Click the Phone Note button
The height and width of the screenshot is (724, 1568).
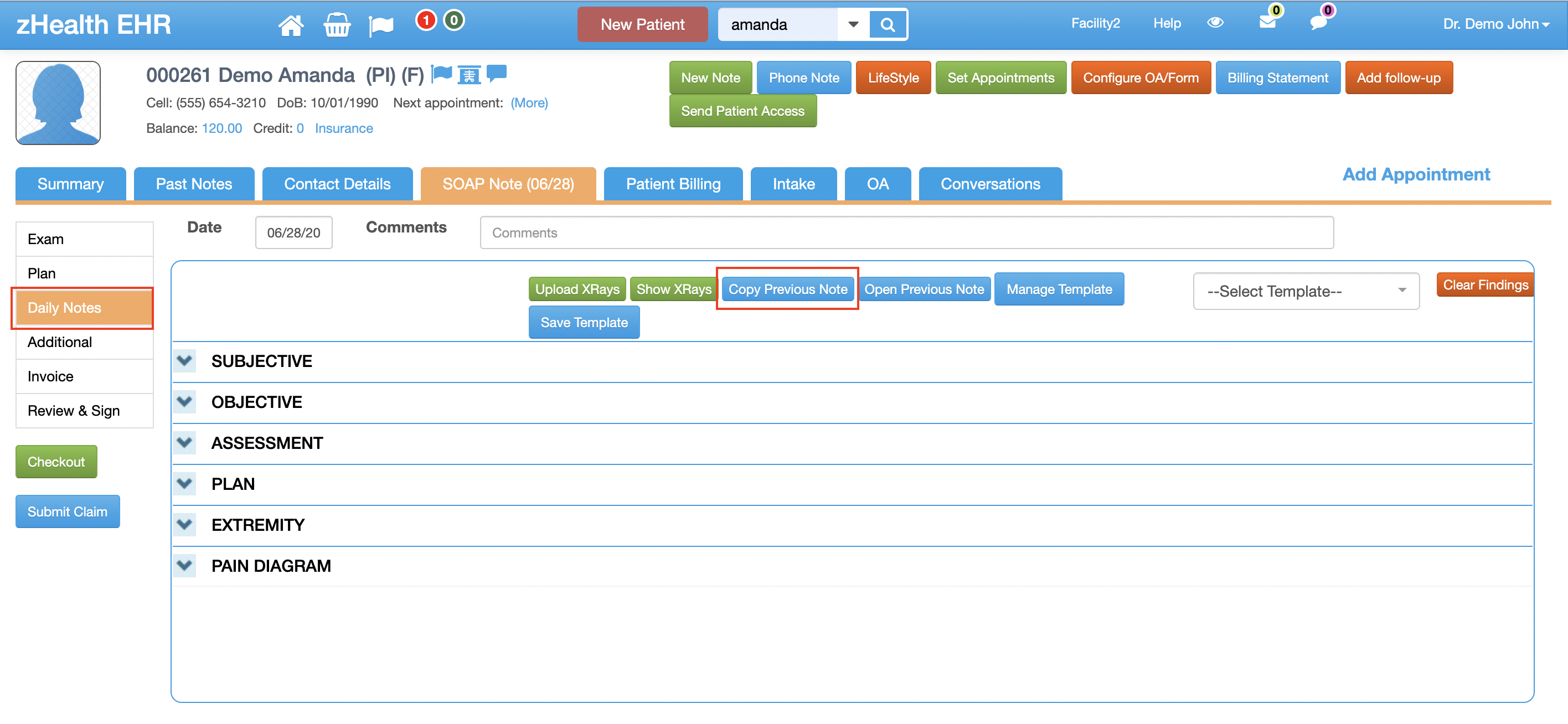(803, 78)
